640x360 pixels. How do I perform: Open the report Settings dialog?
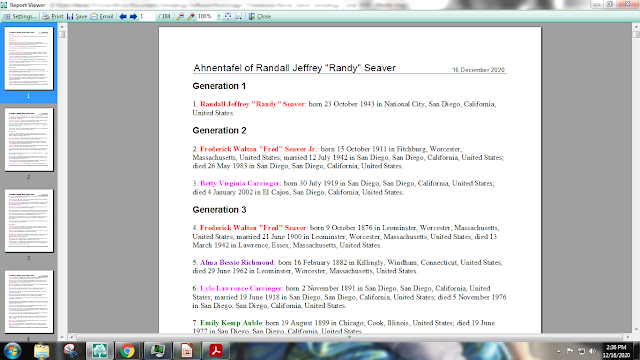20,16
